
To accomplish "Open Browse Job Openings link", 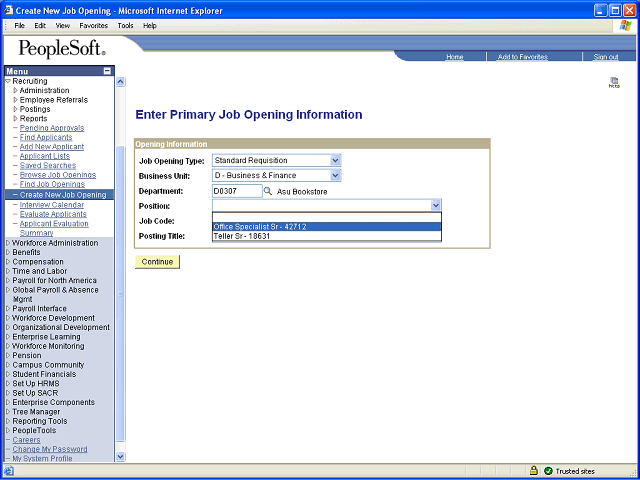I will (x=58, y=175).
